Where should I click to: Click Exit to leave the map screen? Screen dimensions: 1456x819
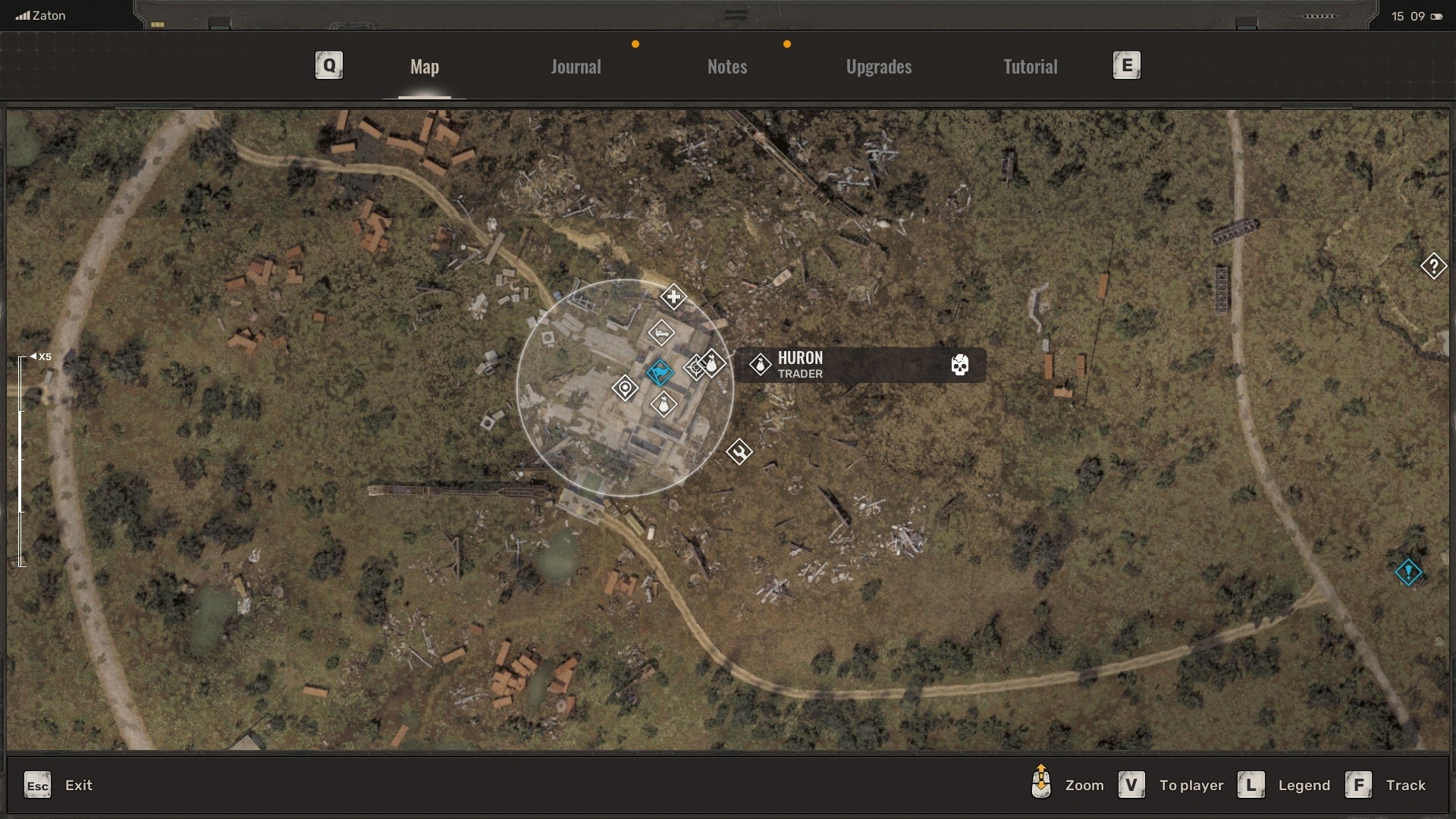click(x=79, y=786)
